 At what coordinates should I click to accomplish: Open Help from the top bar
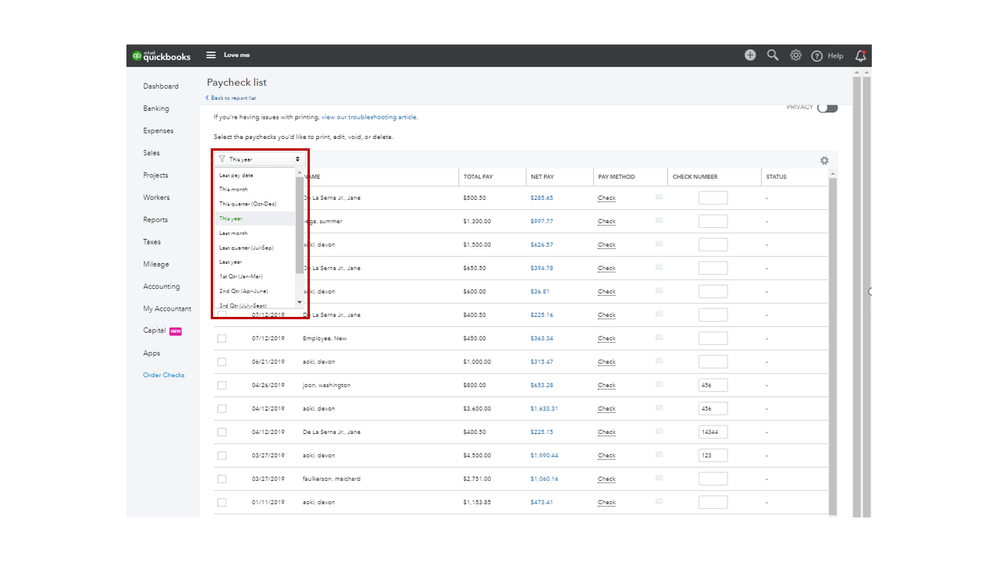828,56
